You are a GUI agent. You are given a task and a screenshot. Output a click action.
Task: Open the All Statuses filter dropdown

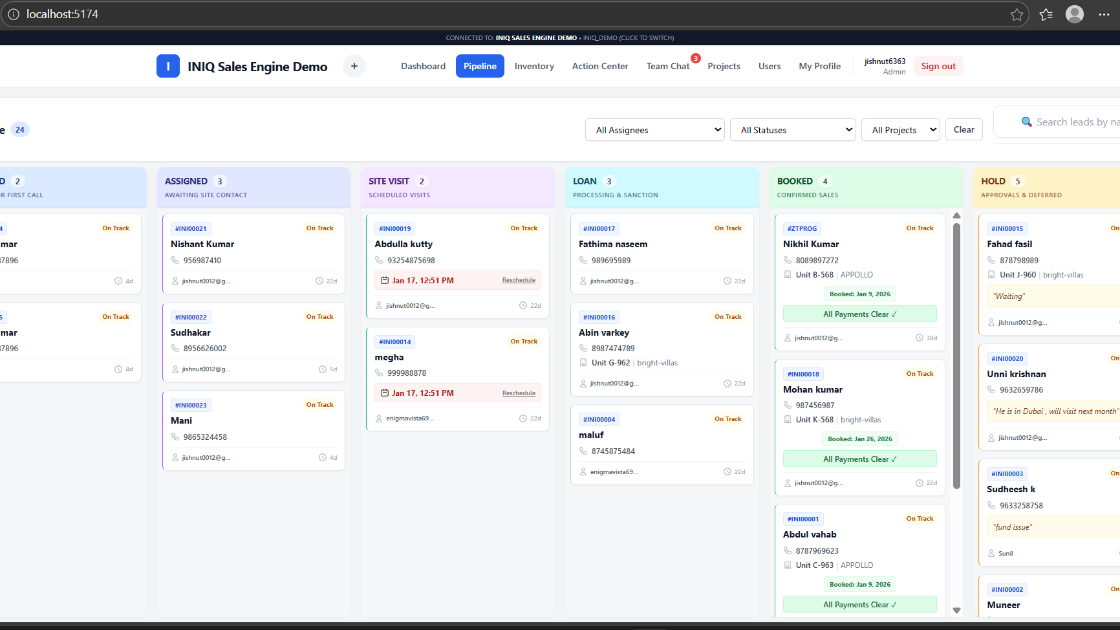click(x=792, y=130)
